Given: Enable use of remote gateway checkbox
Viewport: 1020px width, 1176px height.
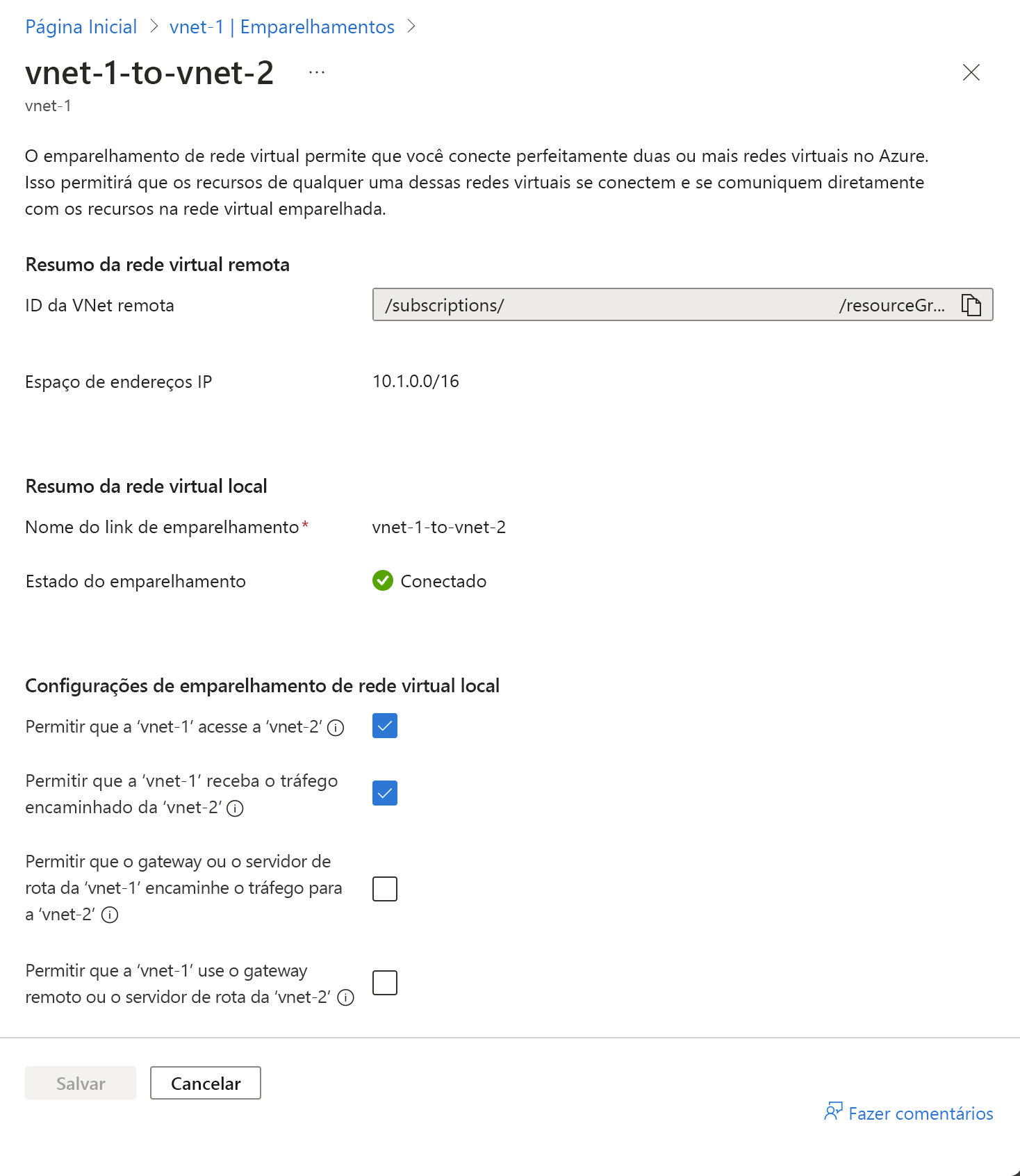Looking at the screenshot, I should (x=385, y=983).
